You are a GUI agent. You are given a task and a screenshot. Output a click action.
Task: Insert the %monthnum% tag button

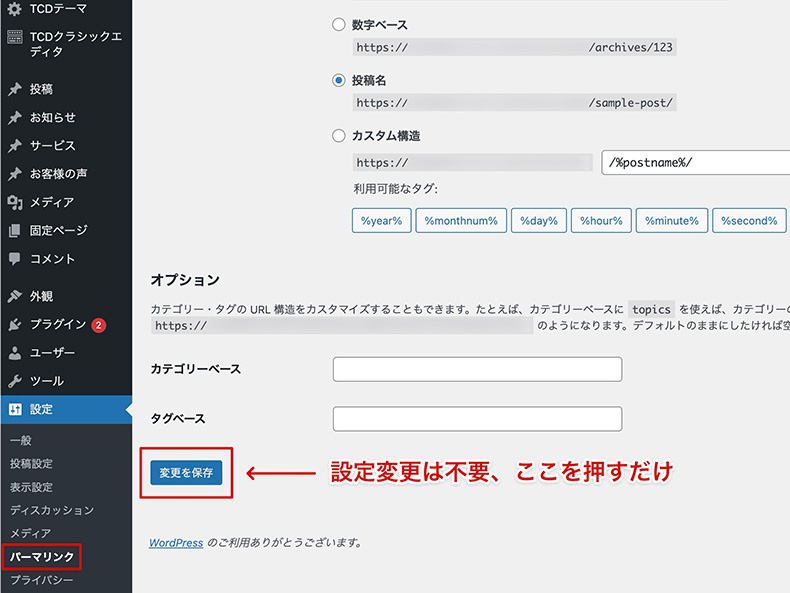pyautogui.click(x=460, y=221)
